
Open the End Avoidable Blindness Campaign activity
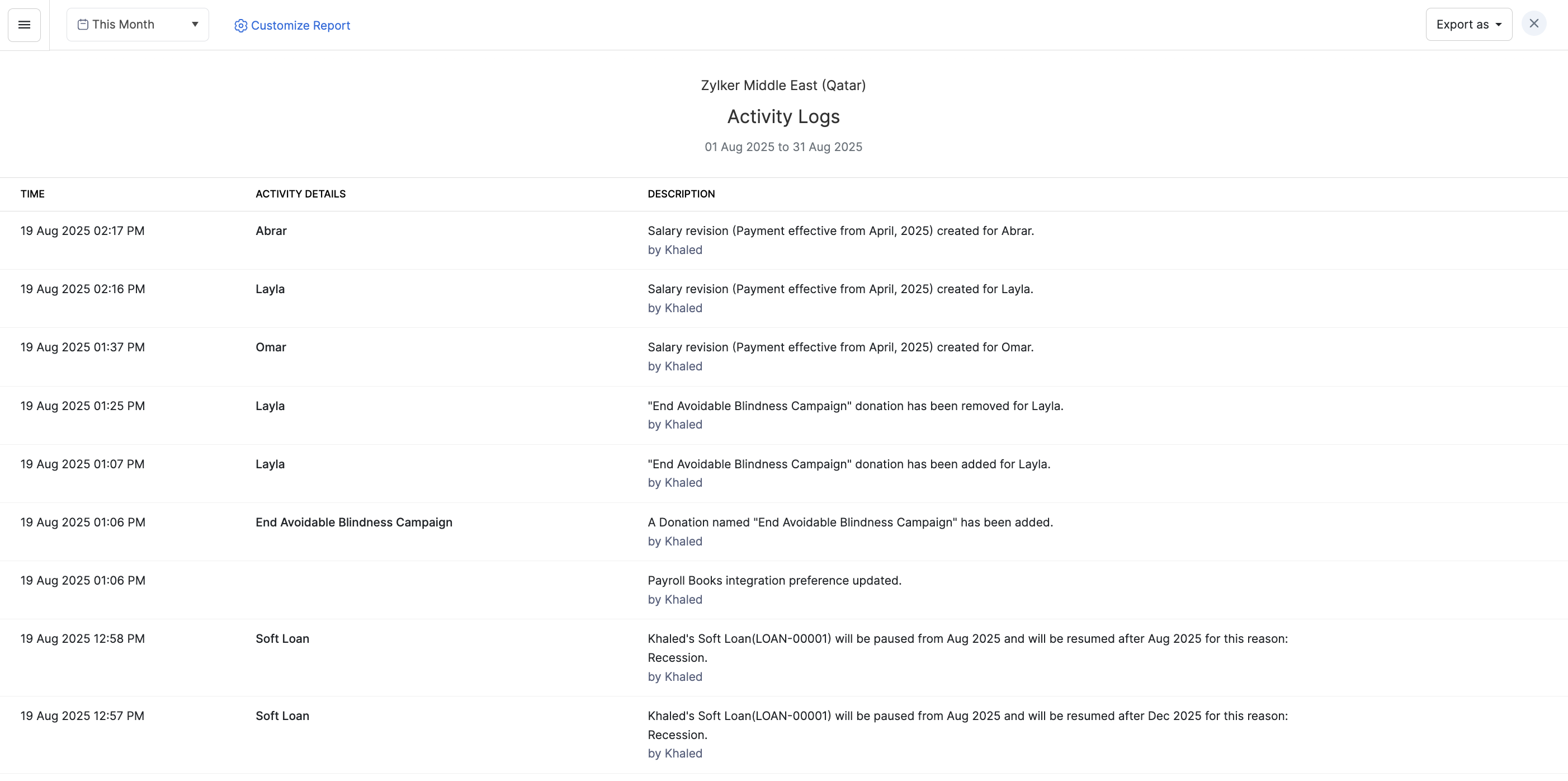pos(353,522)
